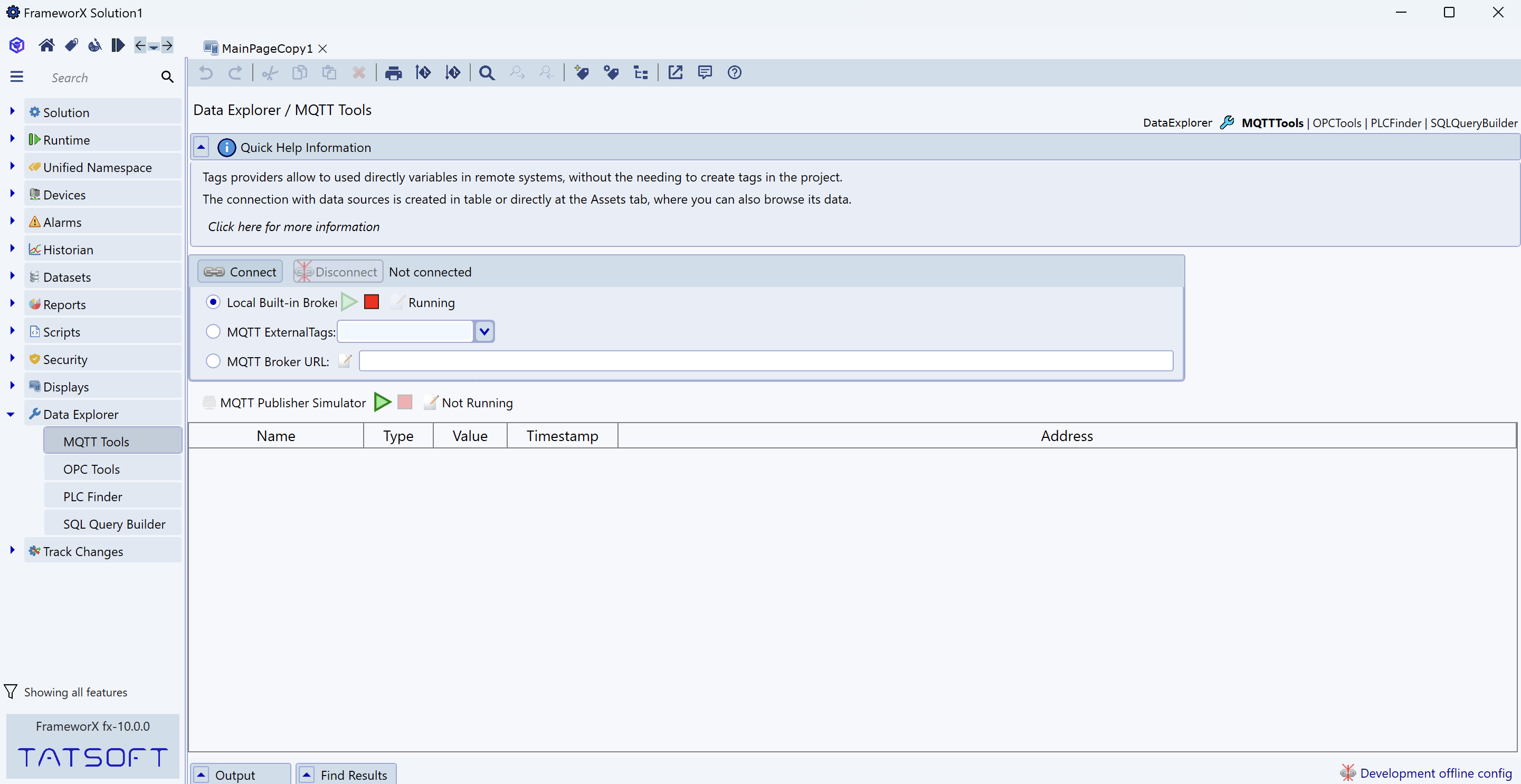Select MQTT Broker URL radio button
The image size is (1521, 784).
(213, 361)
